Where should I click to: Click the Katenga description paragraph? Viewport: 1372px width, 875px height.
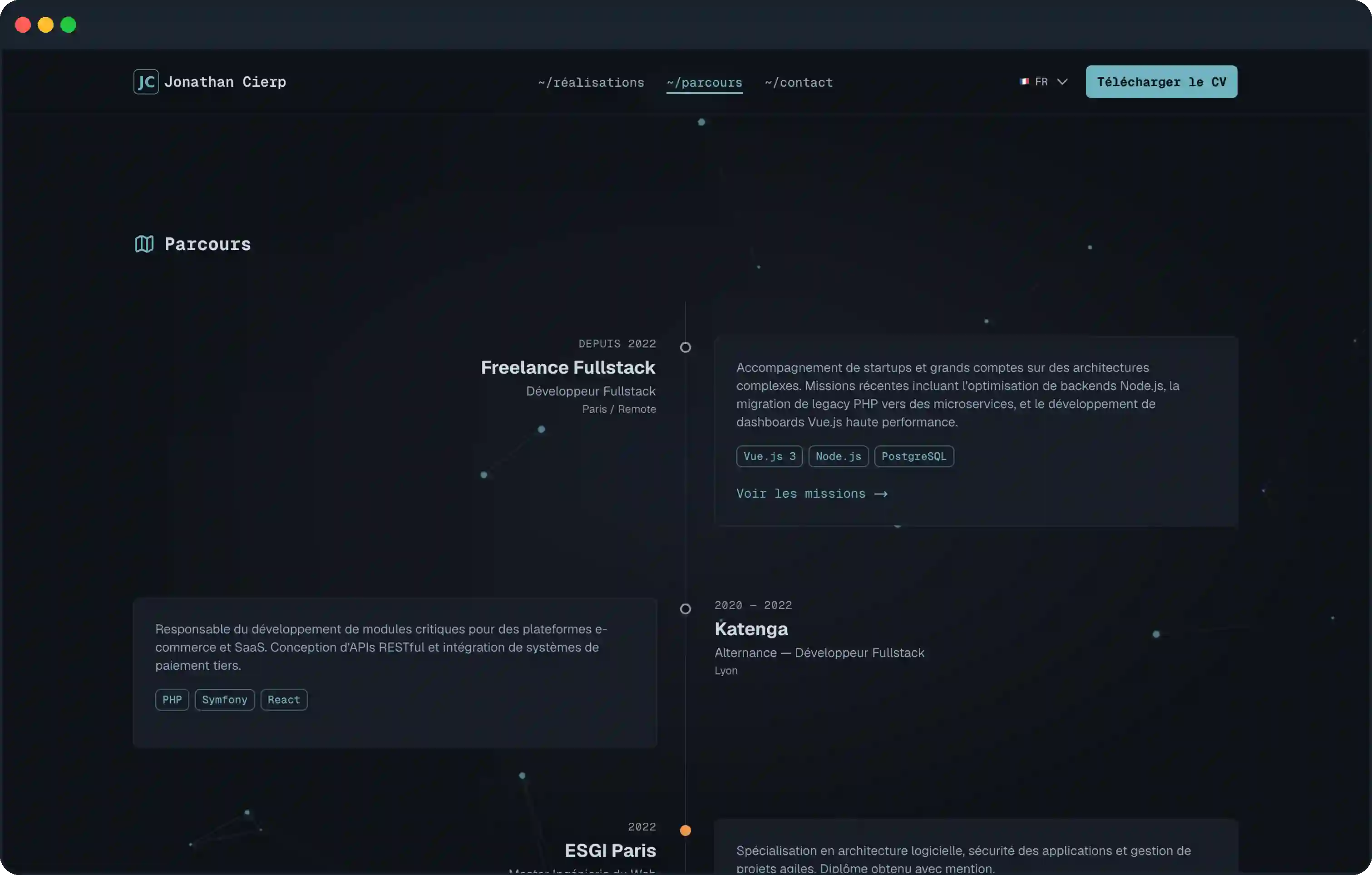[381, 648]
